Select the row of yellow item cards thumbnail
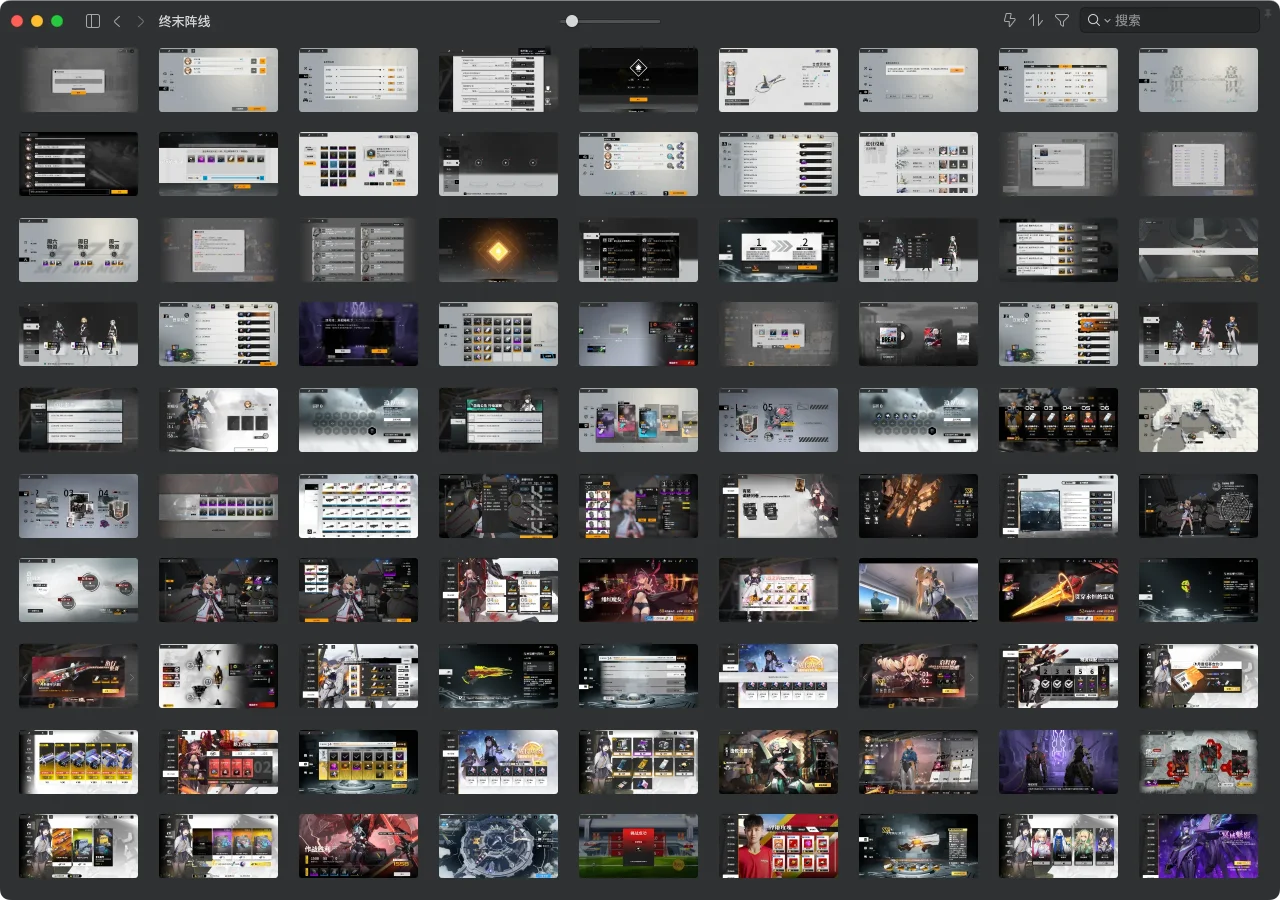The width and height of the screenshot is (1280, 900). click(78, 761)
